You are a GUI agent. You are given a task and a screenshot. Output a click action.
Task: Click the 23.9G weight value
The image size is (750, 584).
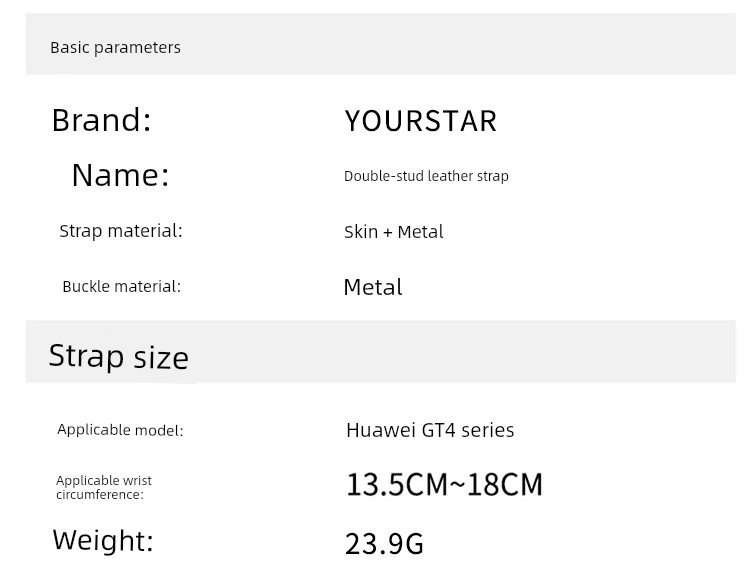click(384, 543)
